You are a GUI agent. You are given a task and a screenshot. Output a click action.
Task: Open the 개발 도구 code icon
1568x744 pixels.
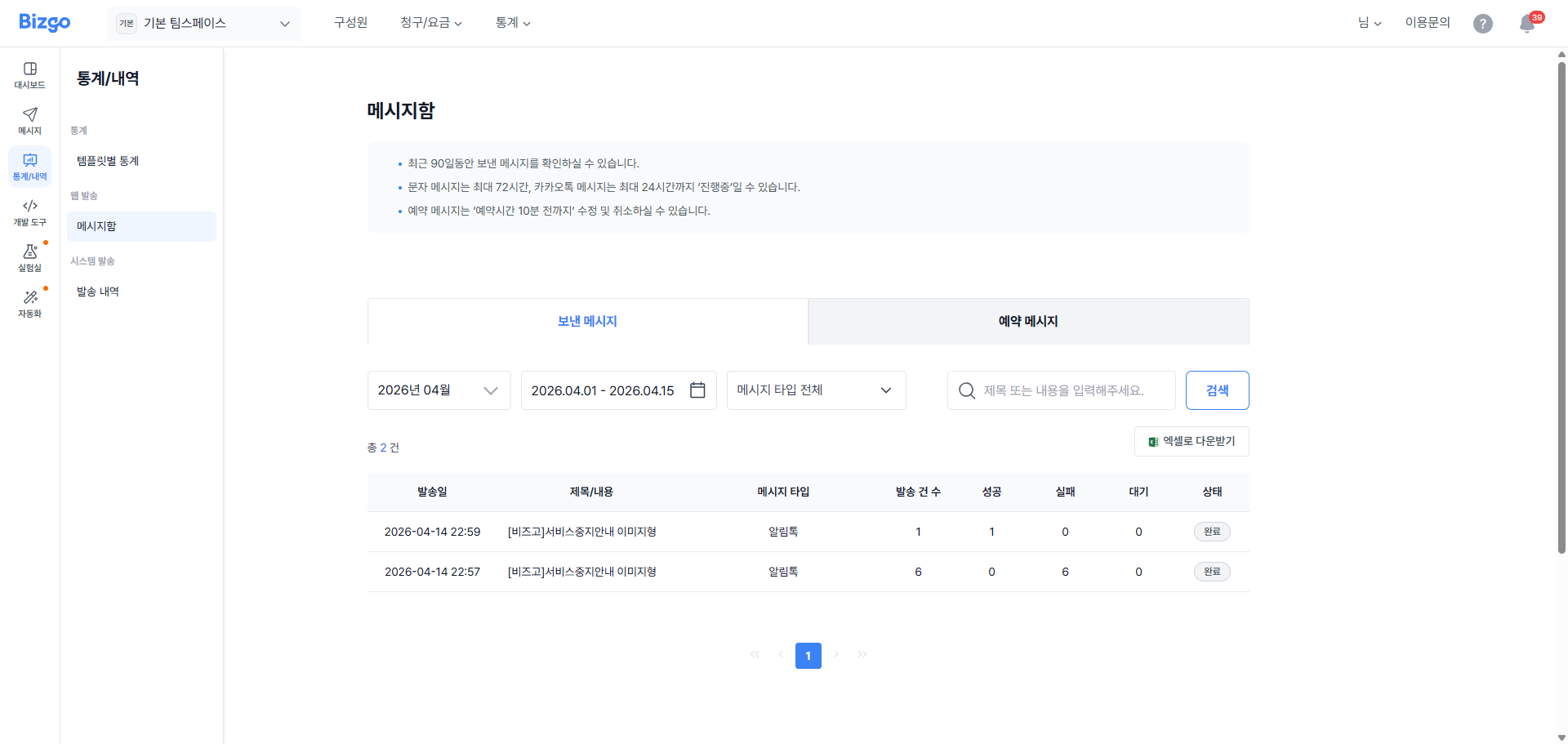[29, 212]
